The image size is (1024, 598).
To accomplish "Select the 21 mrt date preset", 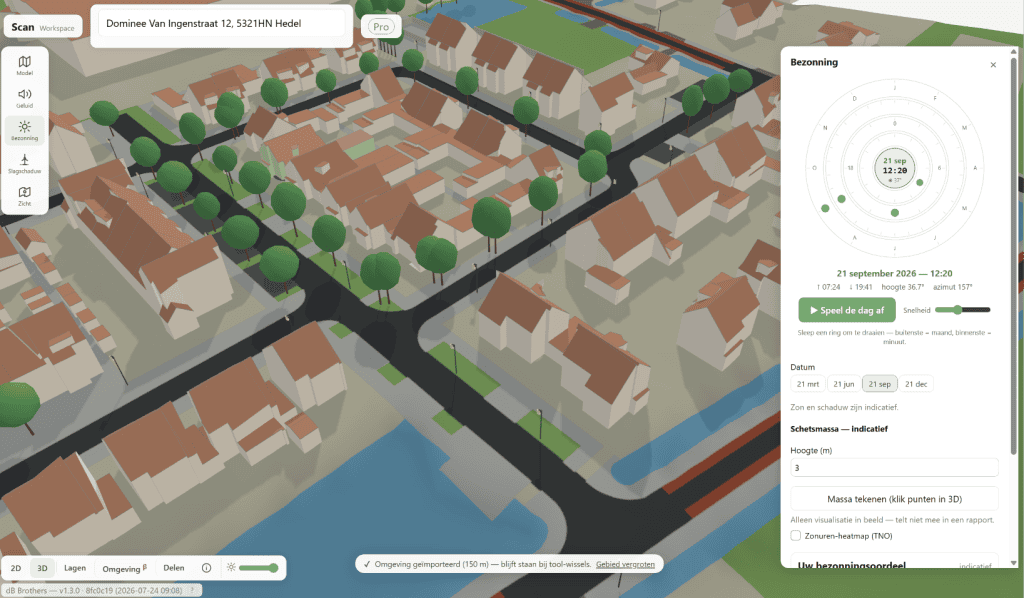I will [807, 384].
